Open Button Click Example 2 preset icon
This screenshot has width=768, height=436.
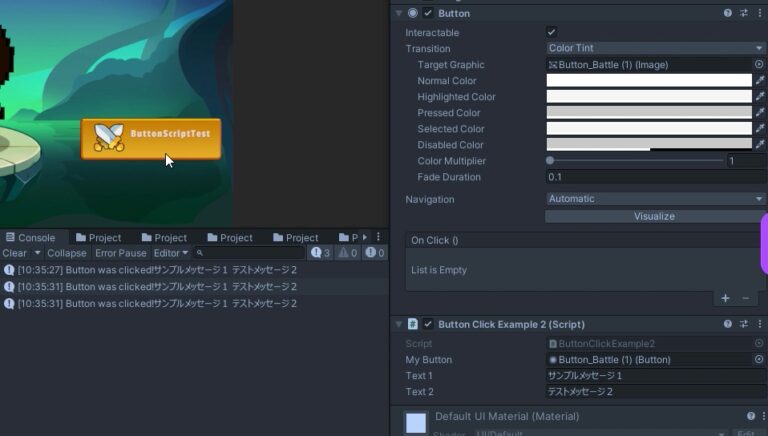(744, 324)
